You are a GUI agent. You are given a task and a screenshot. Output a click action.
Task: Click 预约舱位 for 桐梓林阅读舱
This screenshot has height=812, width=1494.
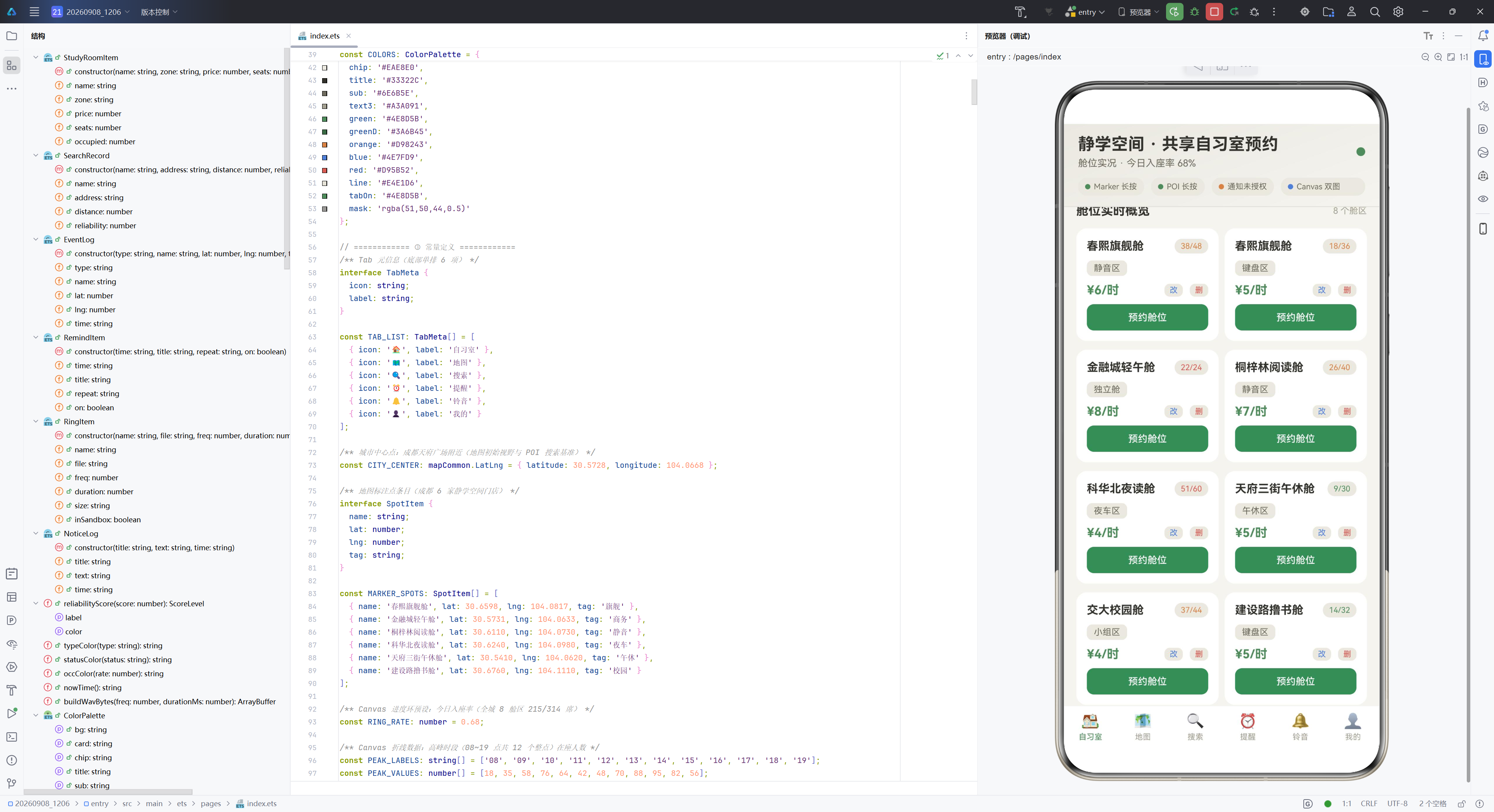click(1295, 439)
